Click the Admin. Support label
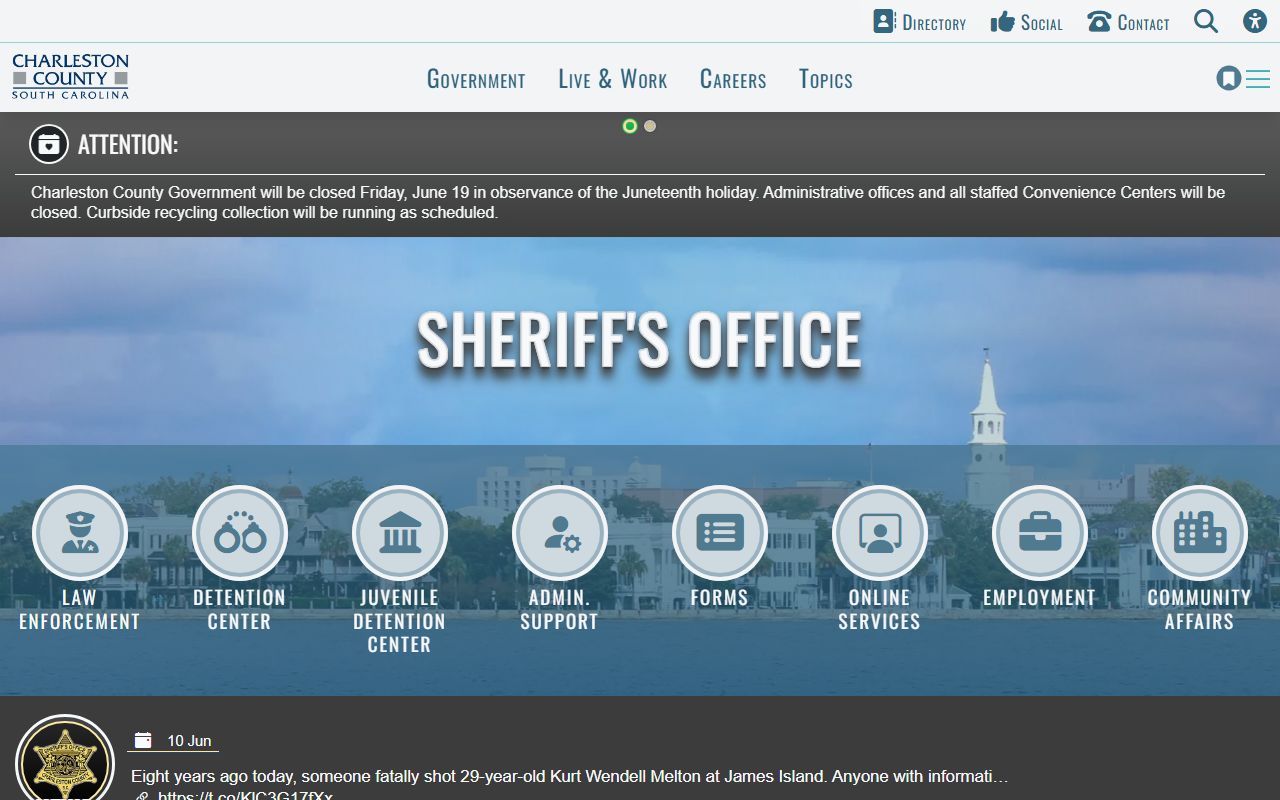This screenshot has width=1280, height=800. pyautogui.click(x=560, y=609)
